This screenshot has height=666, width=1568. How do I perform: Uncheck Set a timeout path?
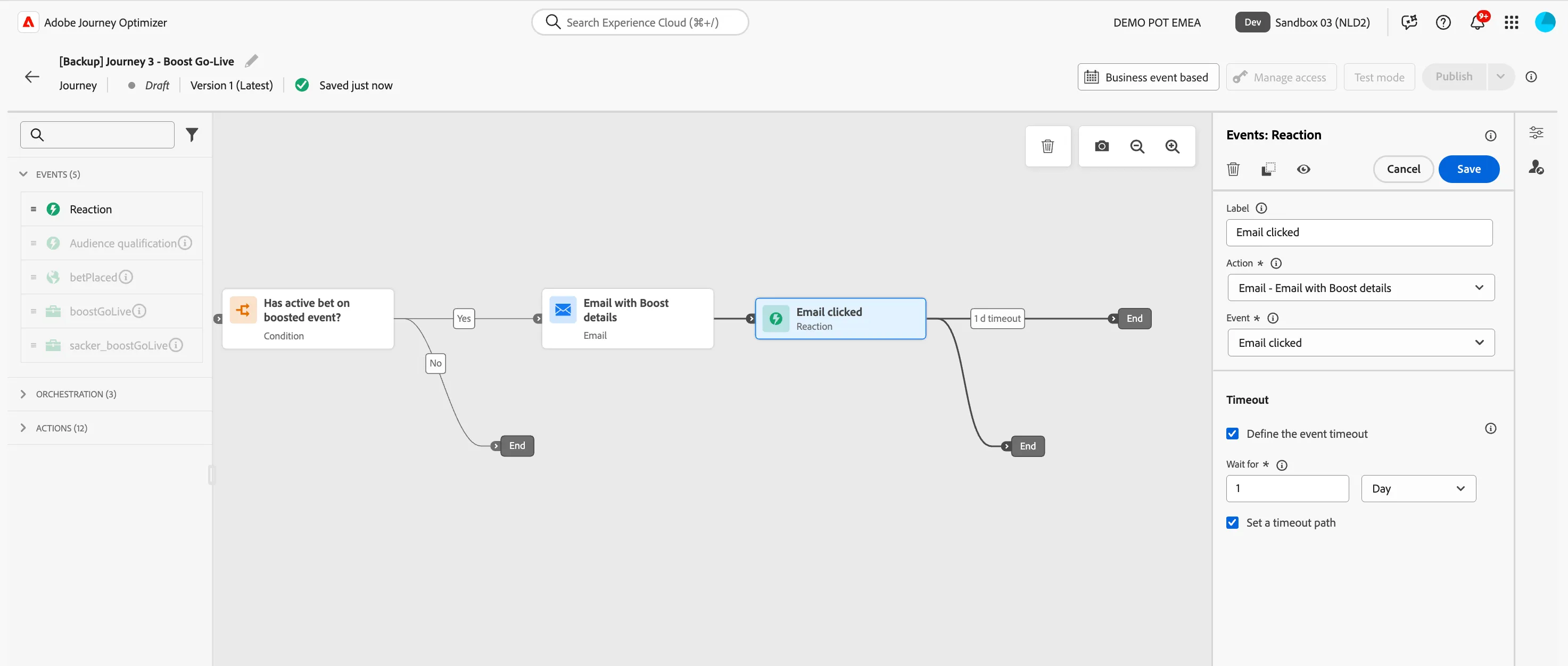click(1233, 522)
